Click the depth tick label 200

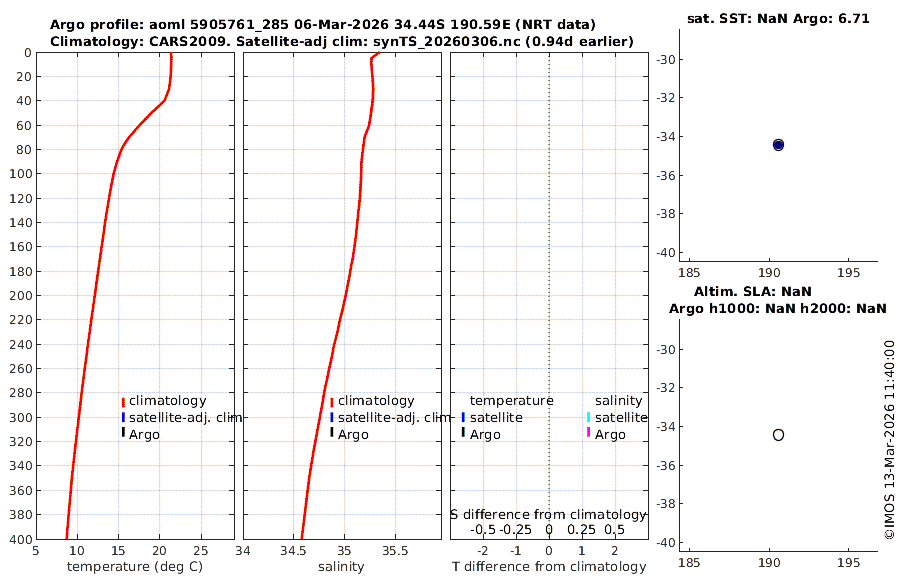pyautogui.click(x=20, y=295)
